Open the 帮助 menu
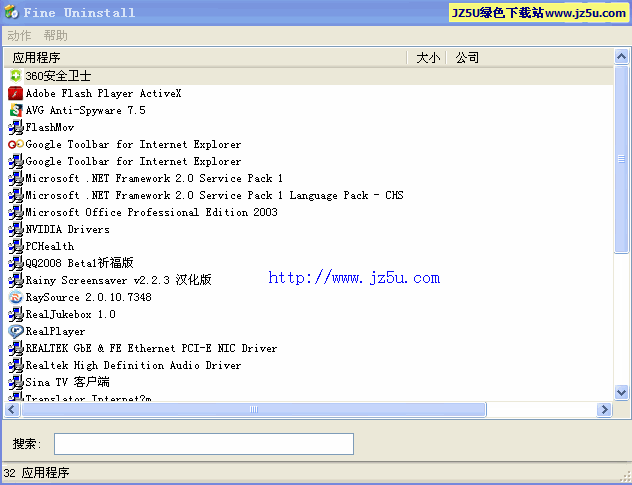This screenshot has height=485, width=632. (55, 35)
